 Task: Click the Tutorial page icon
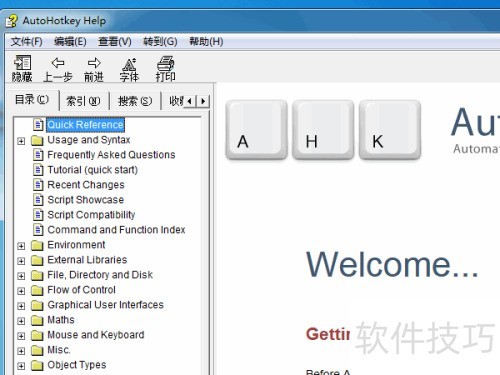coord(38,170)
